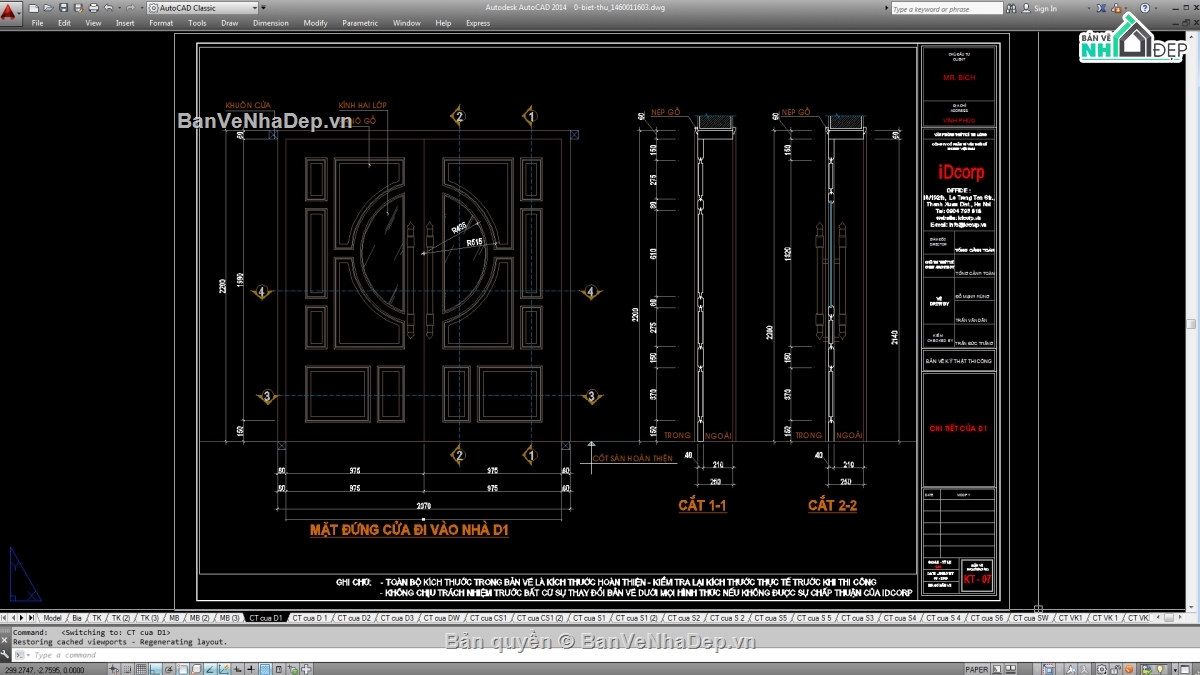Expand the Sign In dropdown arrow
The width and height of the screenshot is (1200, 675).
coord(1089,8)
